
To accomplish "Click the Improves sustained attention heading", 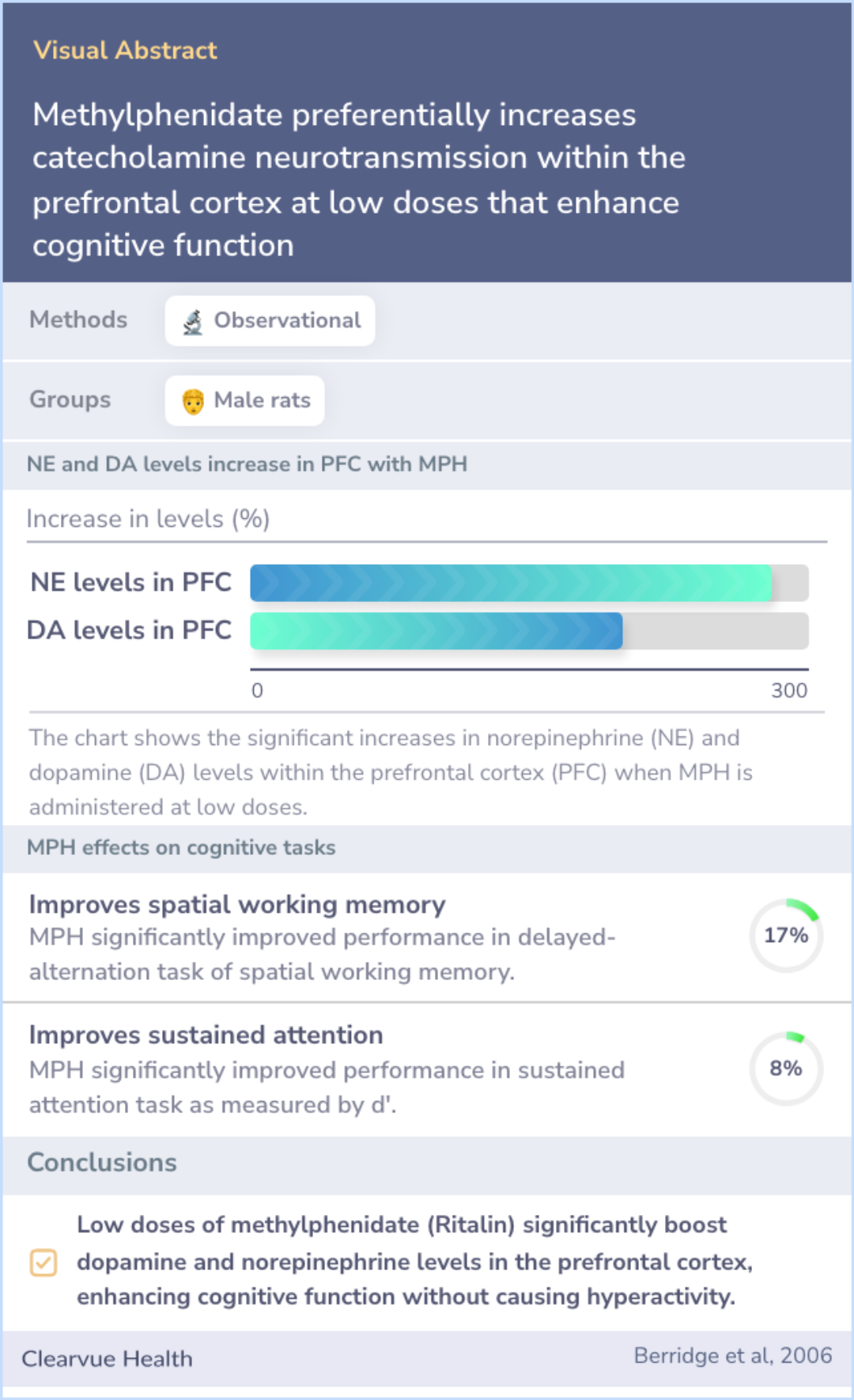I will 206,1035.
